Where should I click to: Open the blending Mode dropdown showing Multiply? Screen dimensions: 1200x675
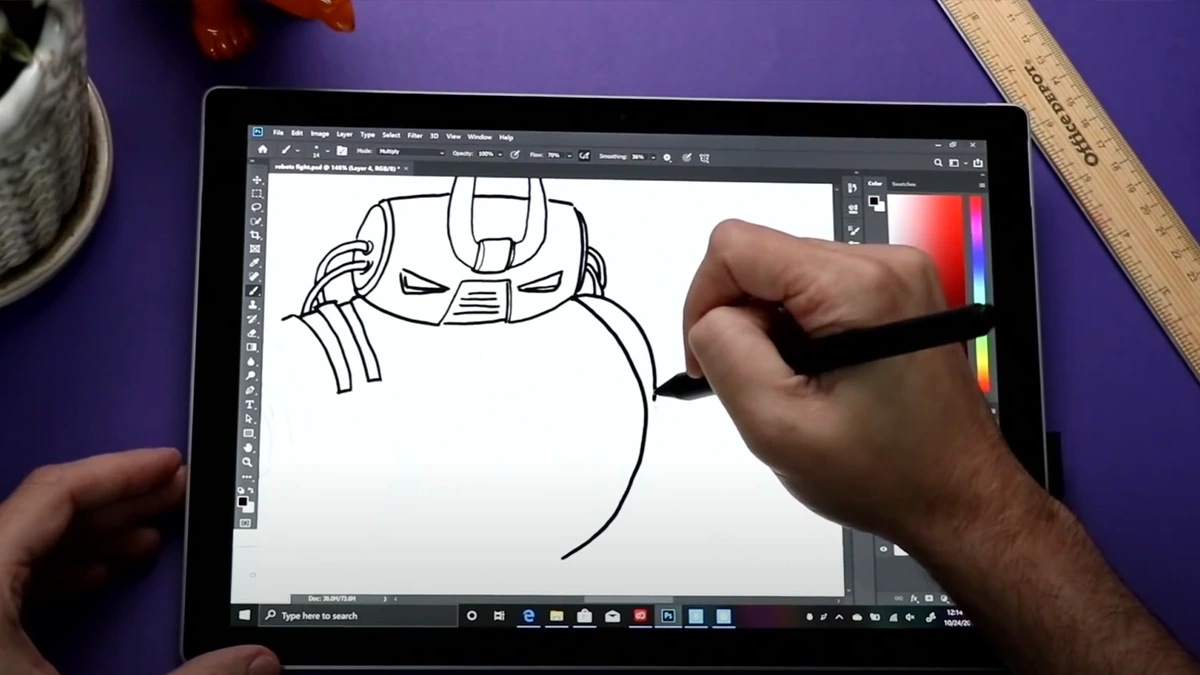pos(411,152)
